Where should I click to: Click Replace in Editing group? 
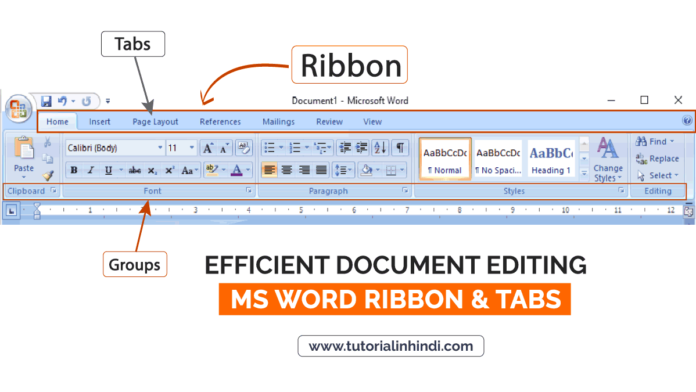point(657,158)
